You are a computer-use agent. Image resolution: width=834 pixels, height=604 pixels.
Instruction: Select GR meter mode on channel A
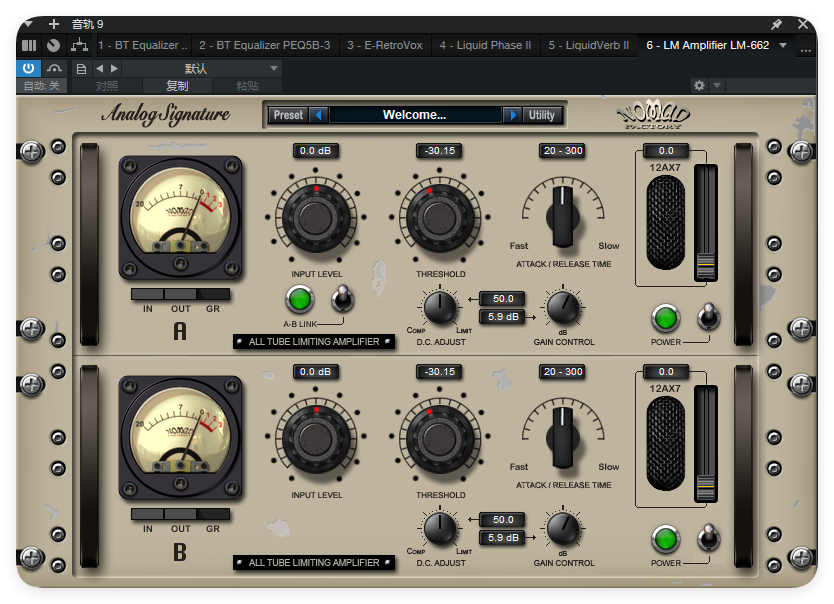(213, 295)
